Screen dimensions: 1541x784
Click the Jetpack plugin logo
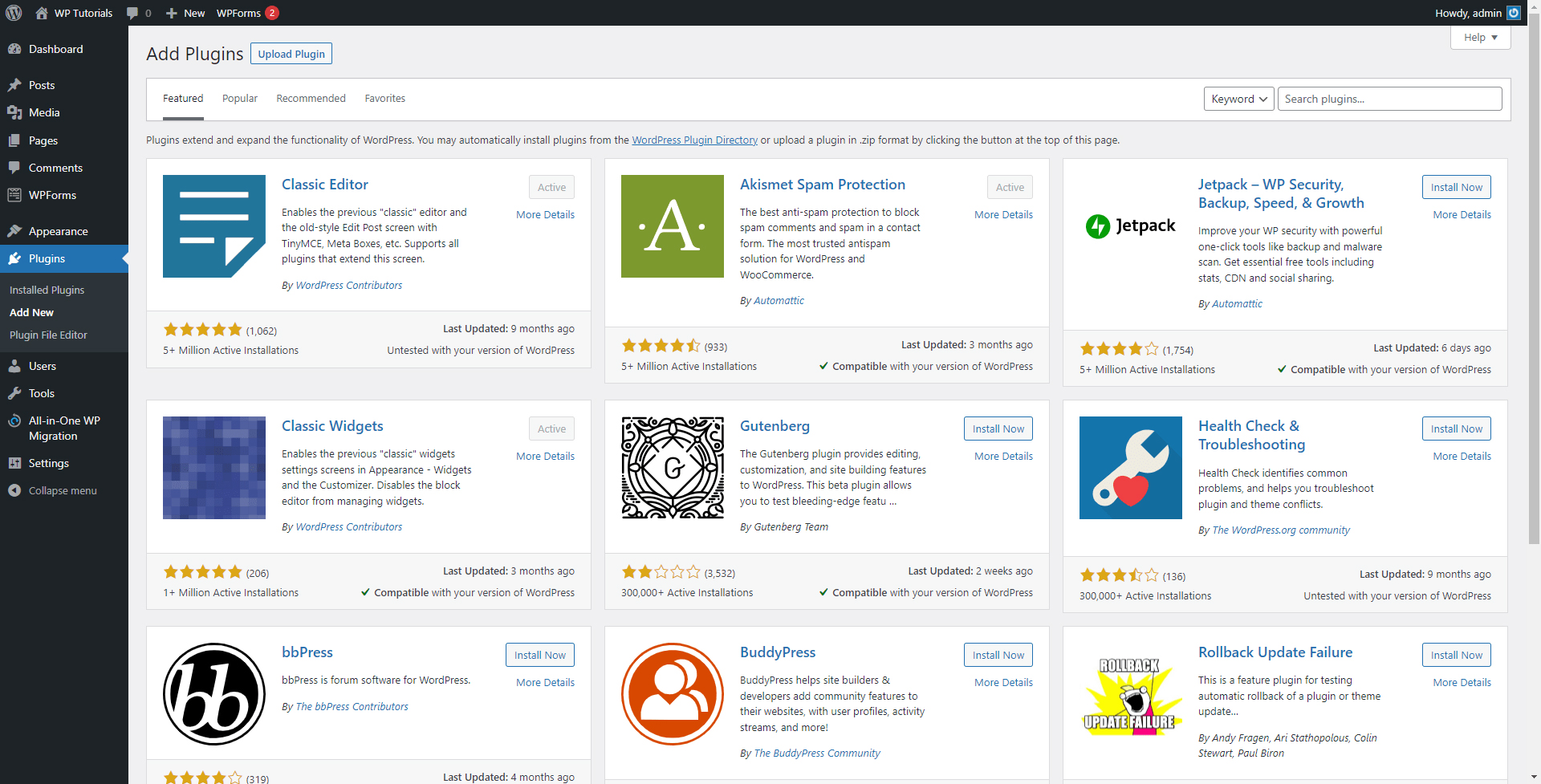click(x=1130, y=226)
